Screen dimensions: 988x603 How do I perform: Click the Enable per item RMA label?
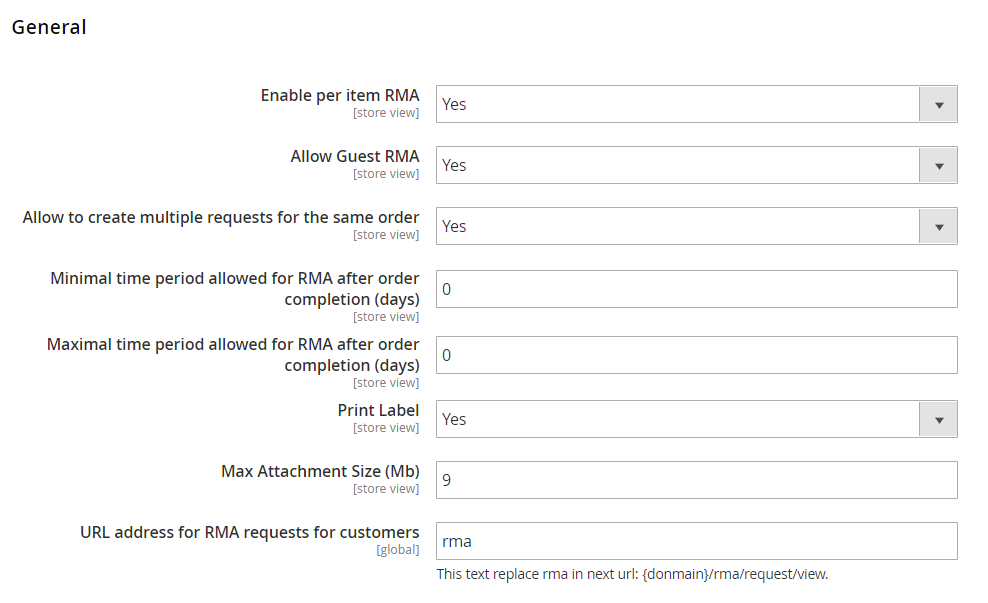[x=340, y=95]
